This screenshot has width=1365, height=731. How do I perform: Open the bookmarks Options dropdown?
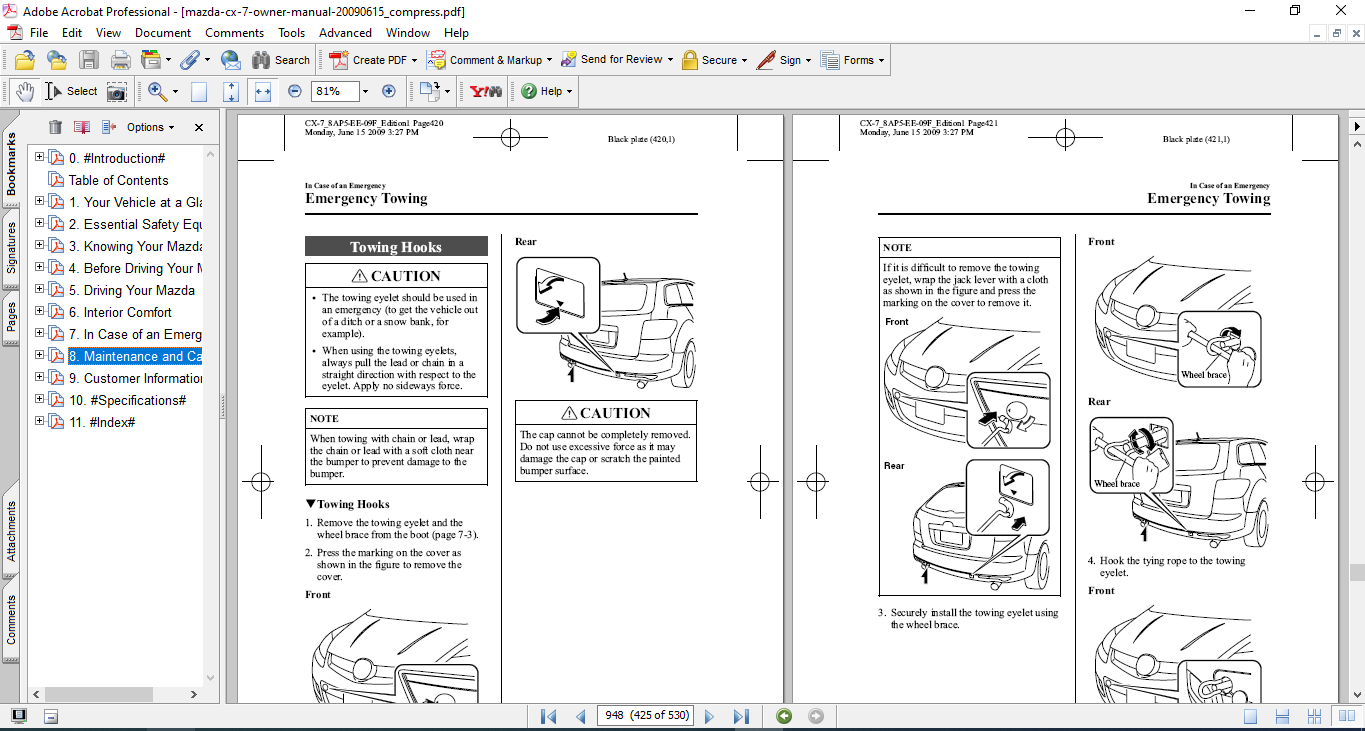click(150, 127)
